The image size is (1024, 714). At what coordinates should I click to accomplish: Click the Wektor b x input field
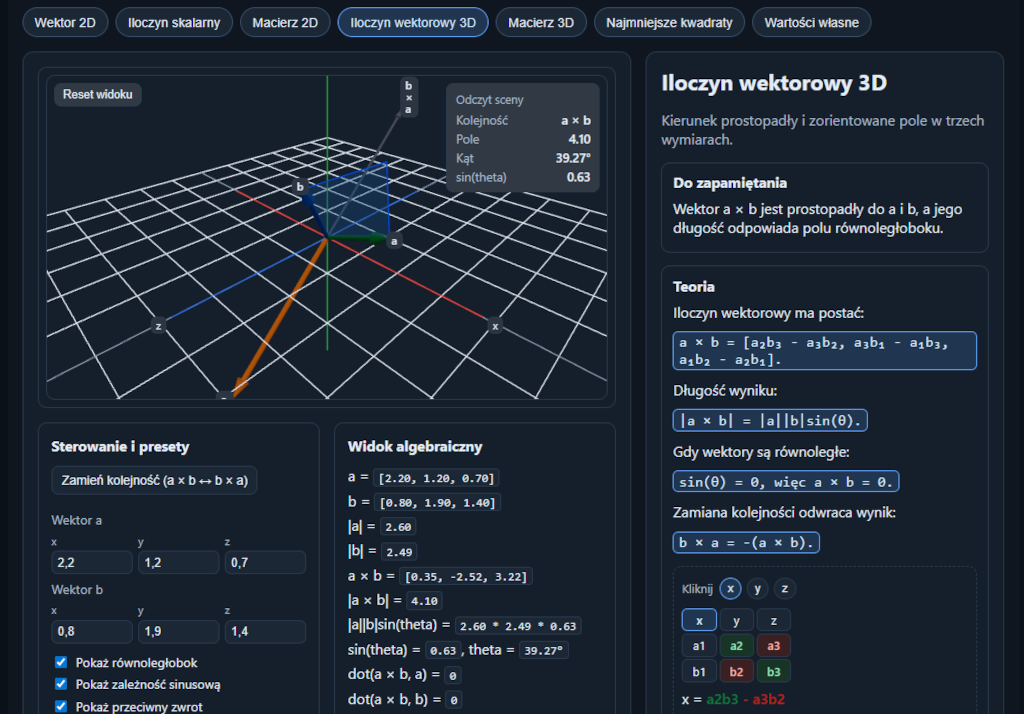(92, 632)
